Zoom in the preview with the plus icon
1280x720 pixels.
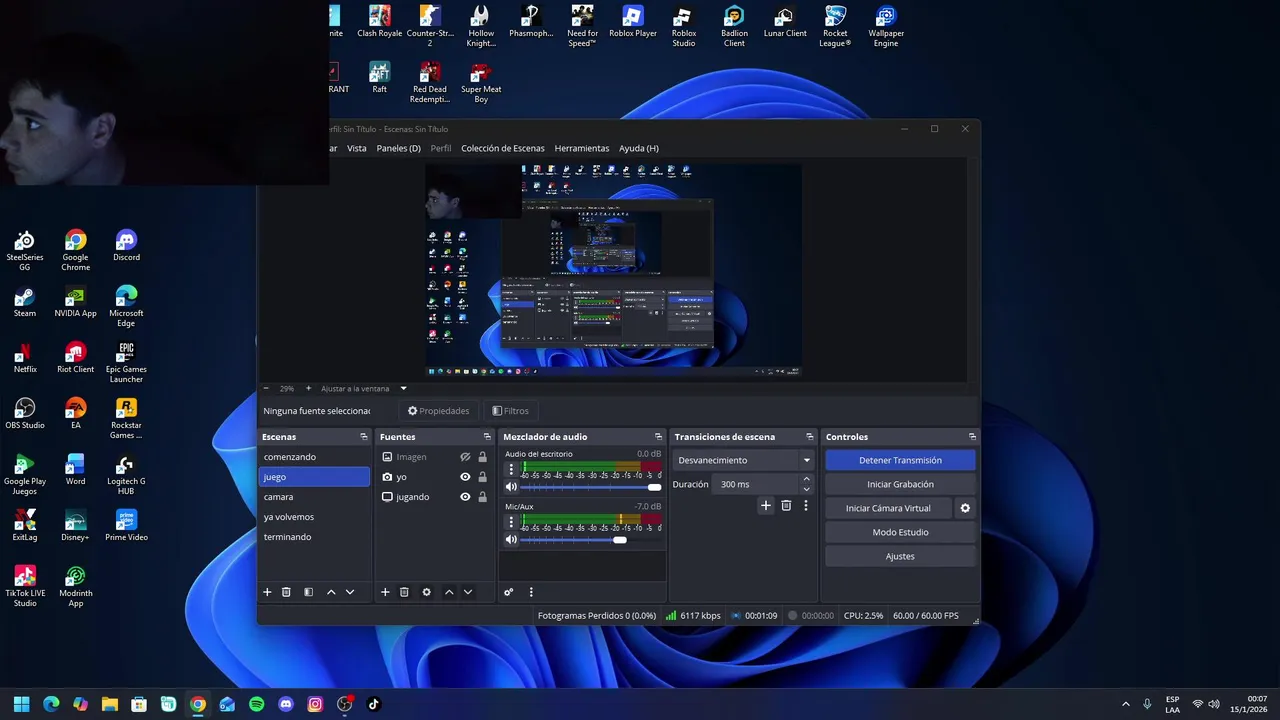[x=309, y=388]
